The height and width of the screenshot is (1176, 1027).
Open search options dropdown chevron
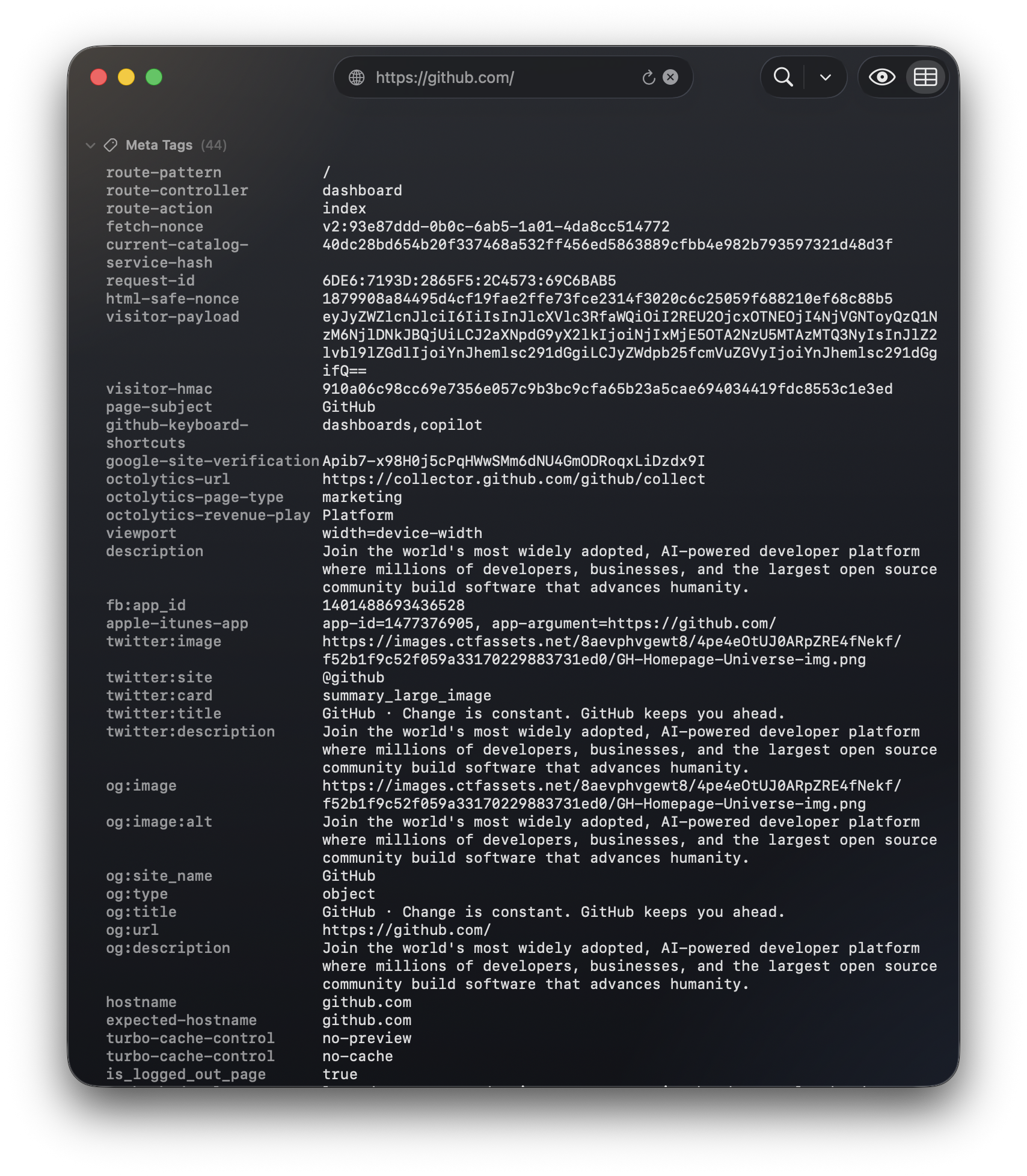(826, 78)
